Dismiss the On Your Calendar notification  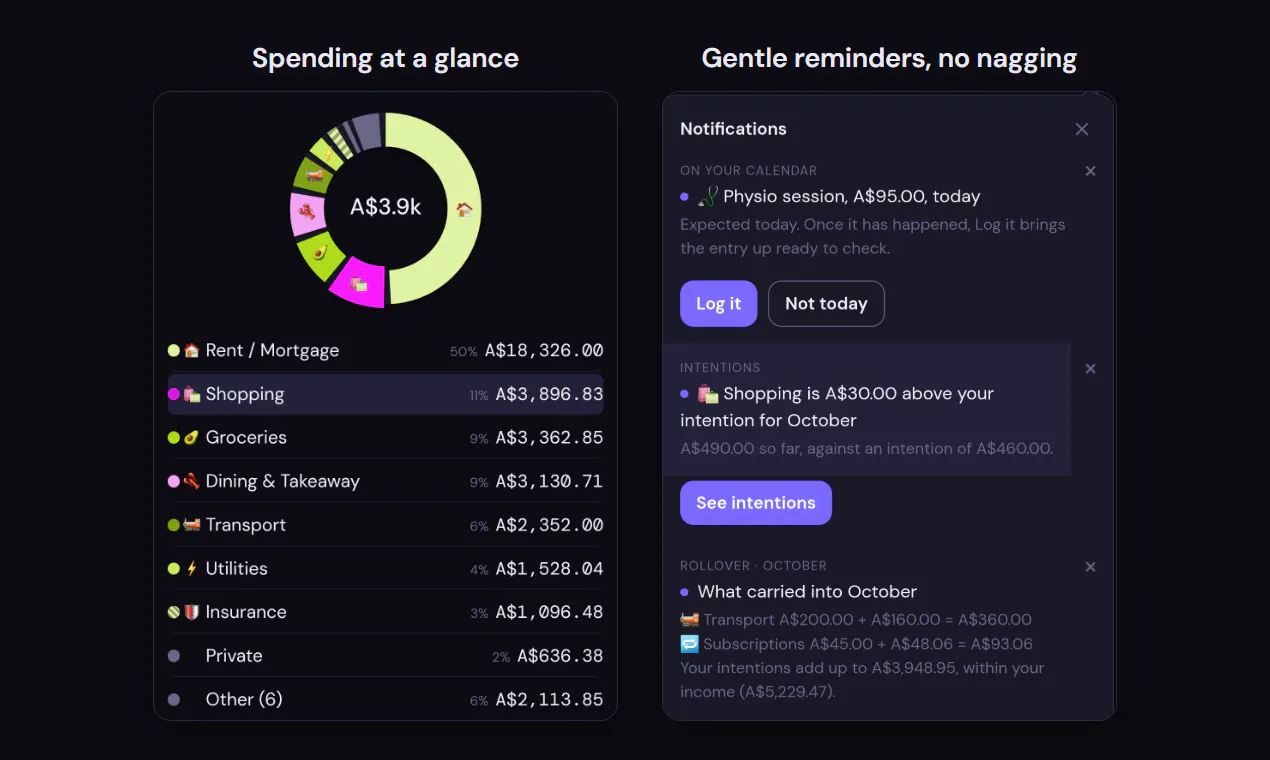tap(1091, 171)
